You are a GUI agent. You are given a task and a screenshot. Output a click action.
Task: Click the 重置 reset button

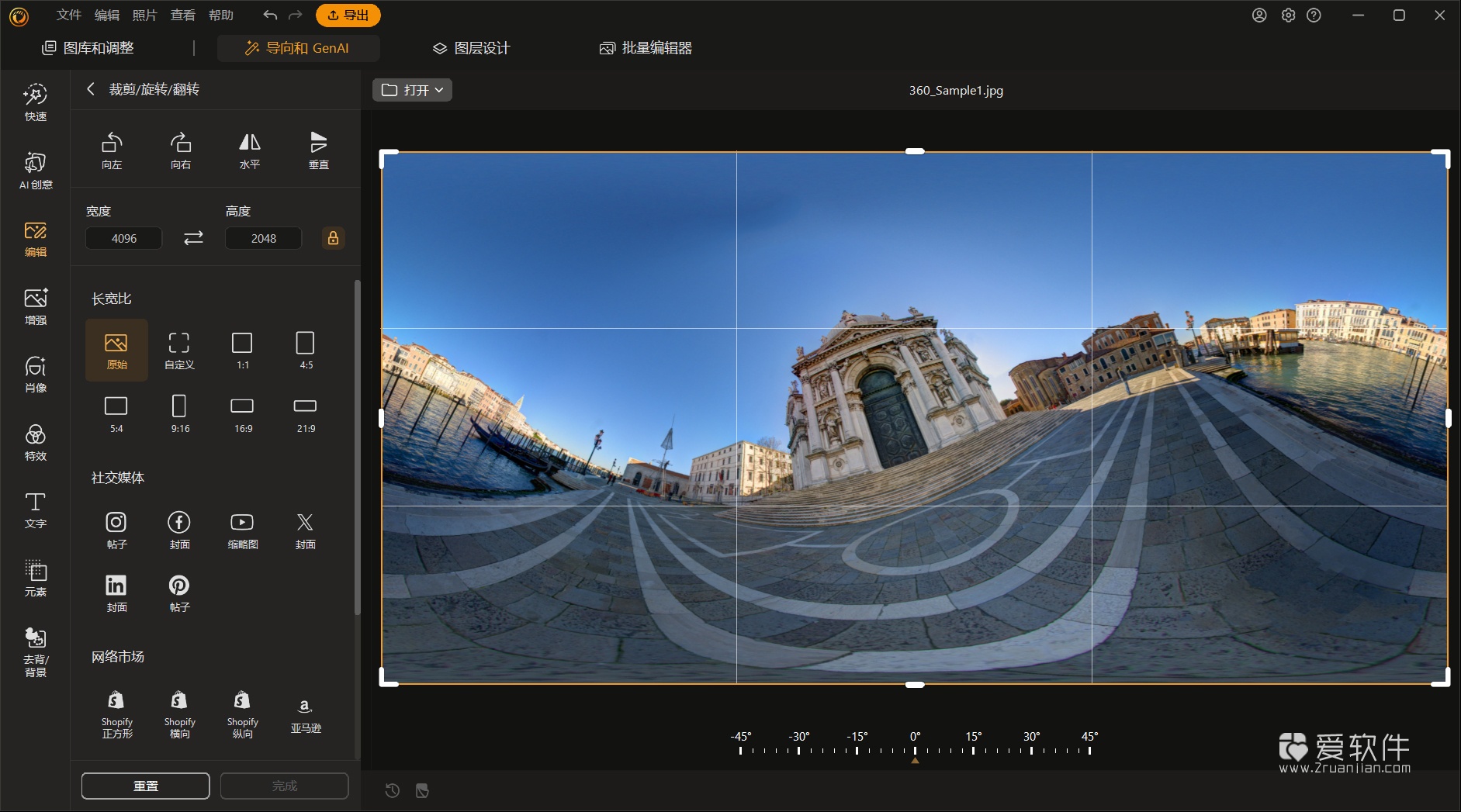point(146,786)
